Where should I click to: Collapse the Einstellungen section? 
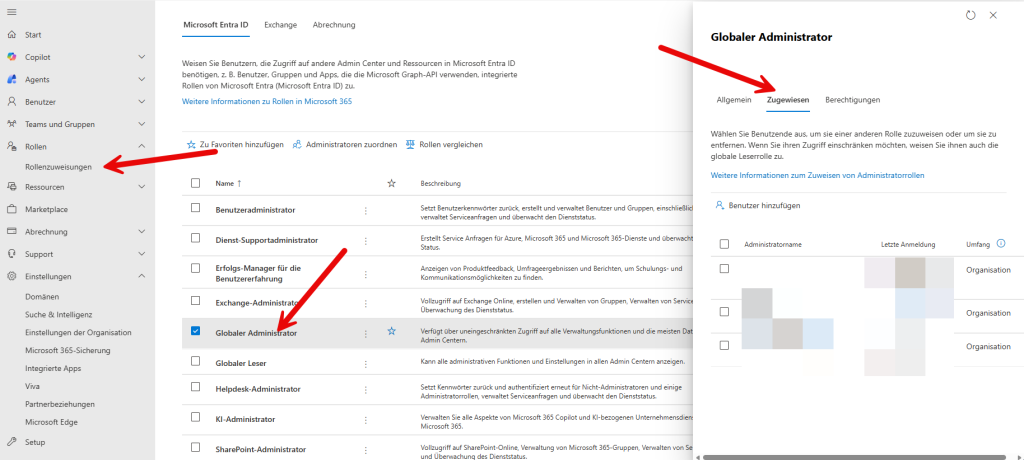[x=142, y=277]
